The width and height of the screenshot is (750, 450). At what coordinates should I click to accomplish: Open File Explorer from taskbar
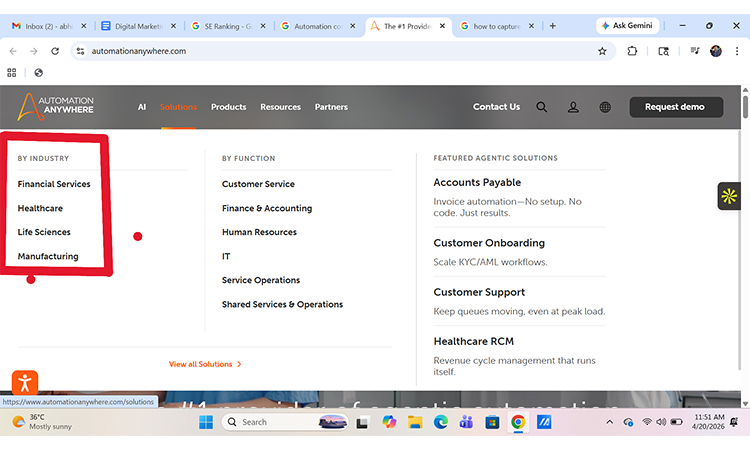pos(415,422)
